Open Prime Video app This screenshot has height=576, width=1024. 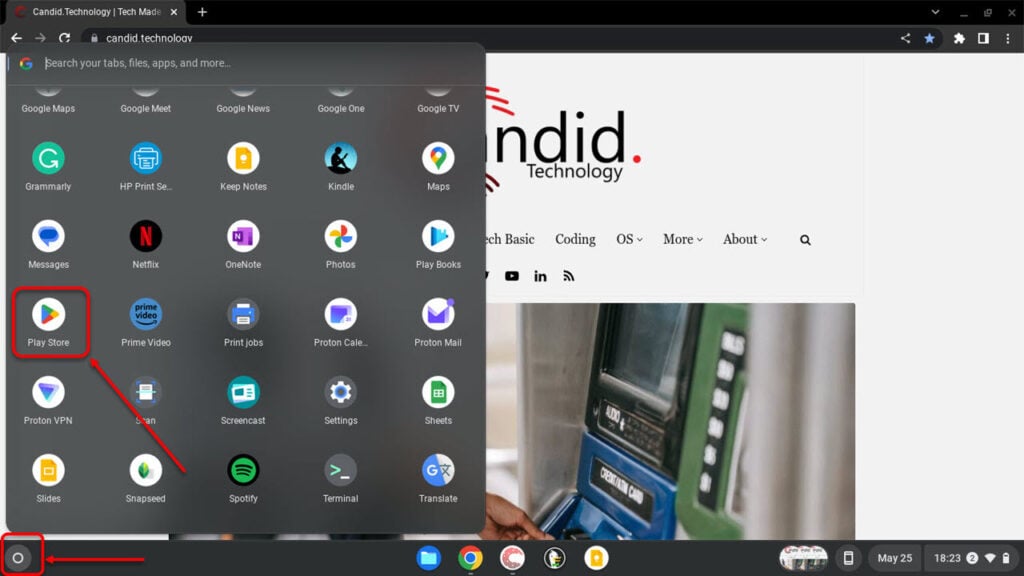[146, 315]
